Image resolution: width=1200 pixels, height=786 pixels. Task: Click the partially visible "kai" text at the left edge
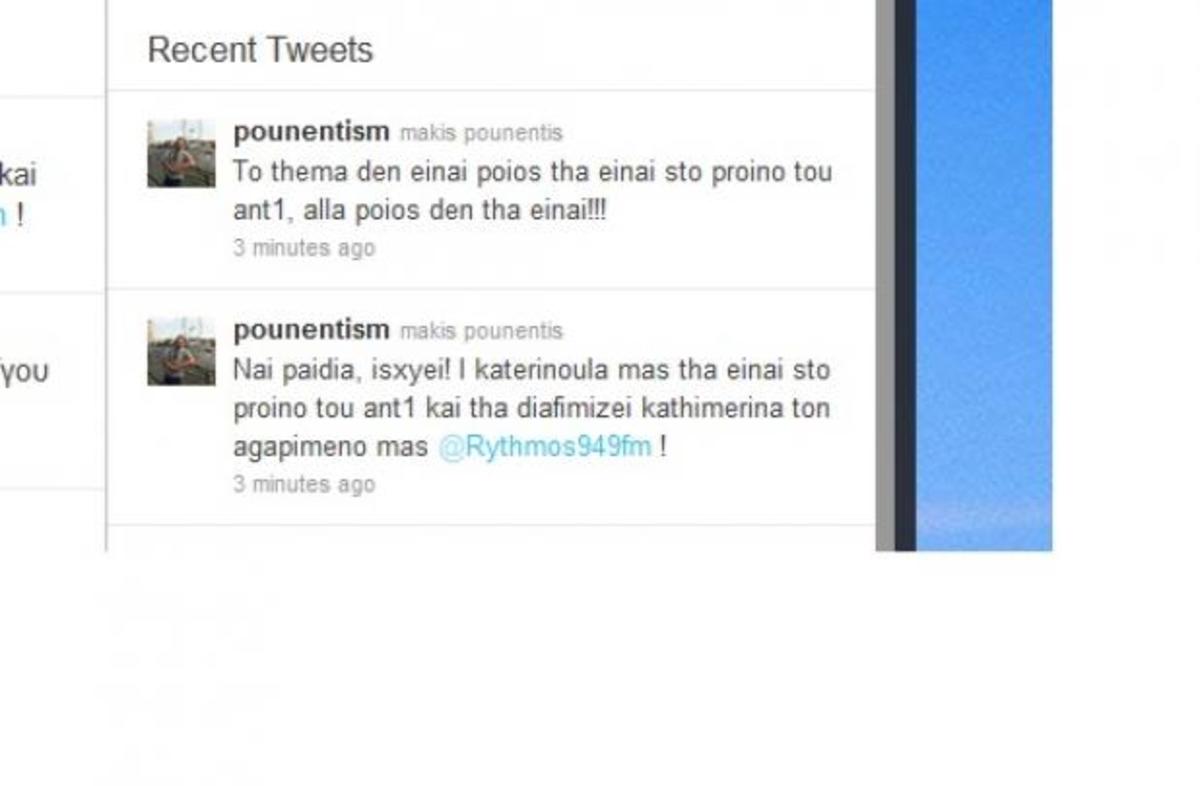[x=17, y=176]
